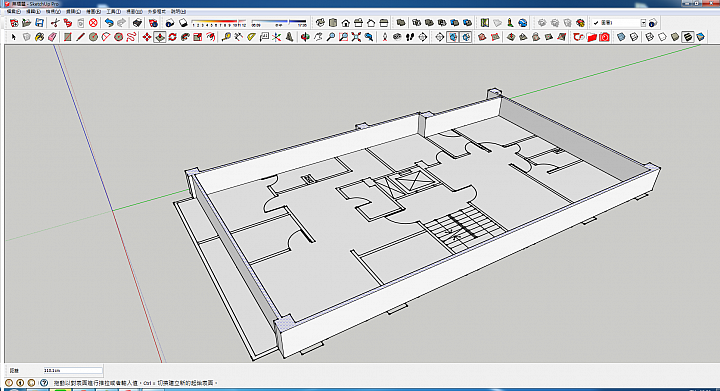Viewport: 720px width, 391px height.
Task: Choose the Paint Bucket tool
Action: 39,37
